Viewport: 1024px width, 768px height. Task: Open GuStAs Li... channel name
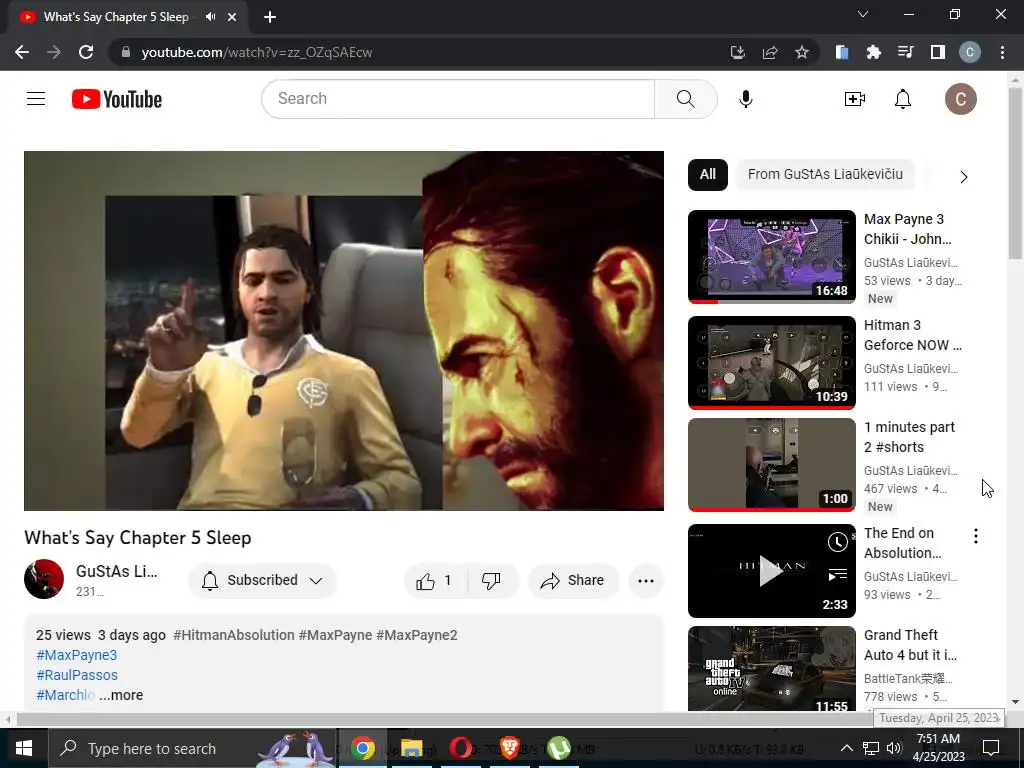pos(116,571)
